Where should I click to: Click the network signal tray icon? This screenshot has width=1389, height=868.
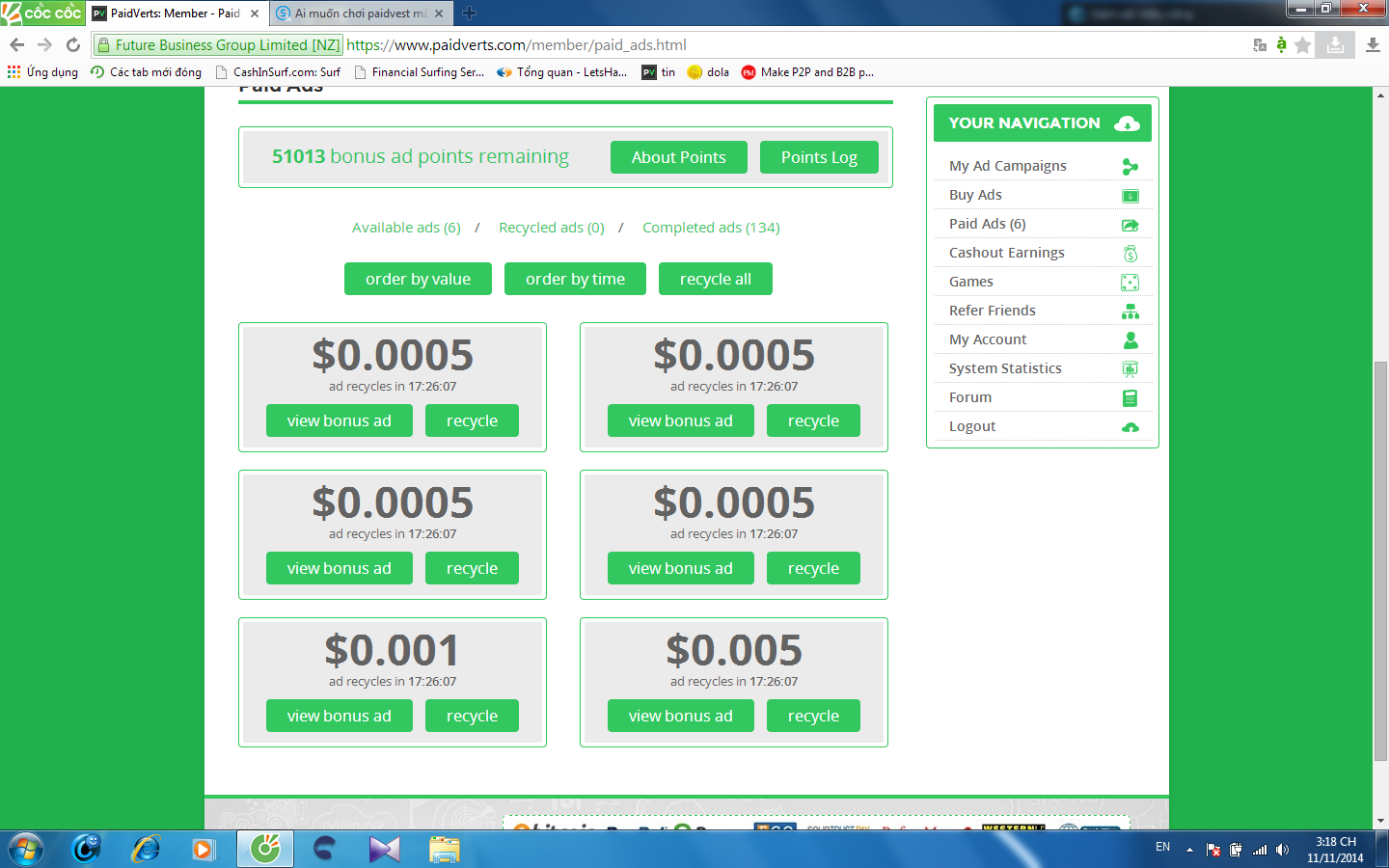click(x=1260, y=850)
